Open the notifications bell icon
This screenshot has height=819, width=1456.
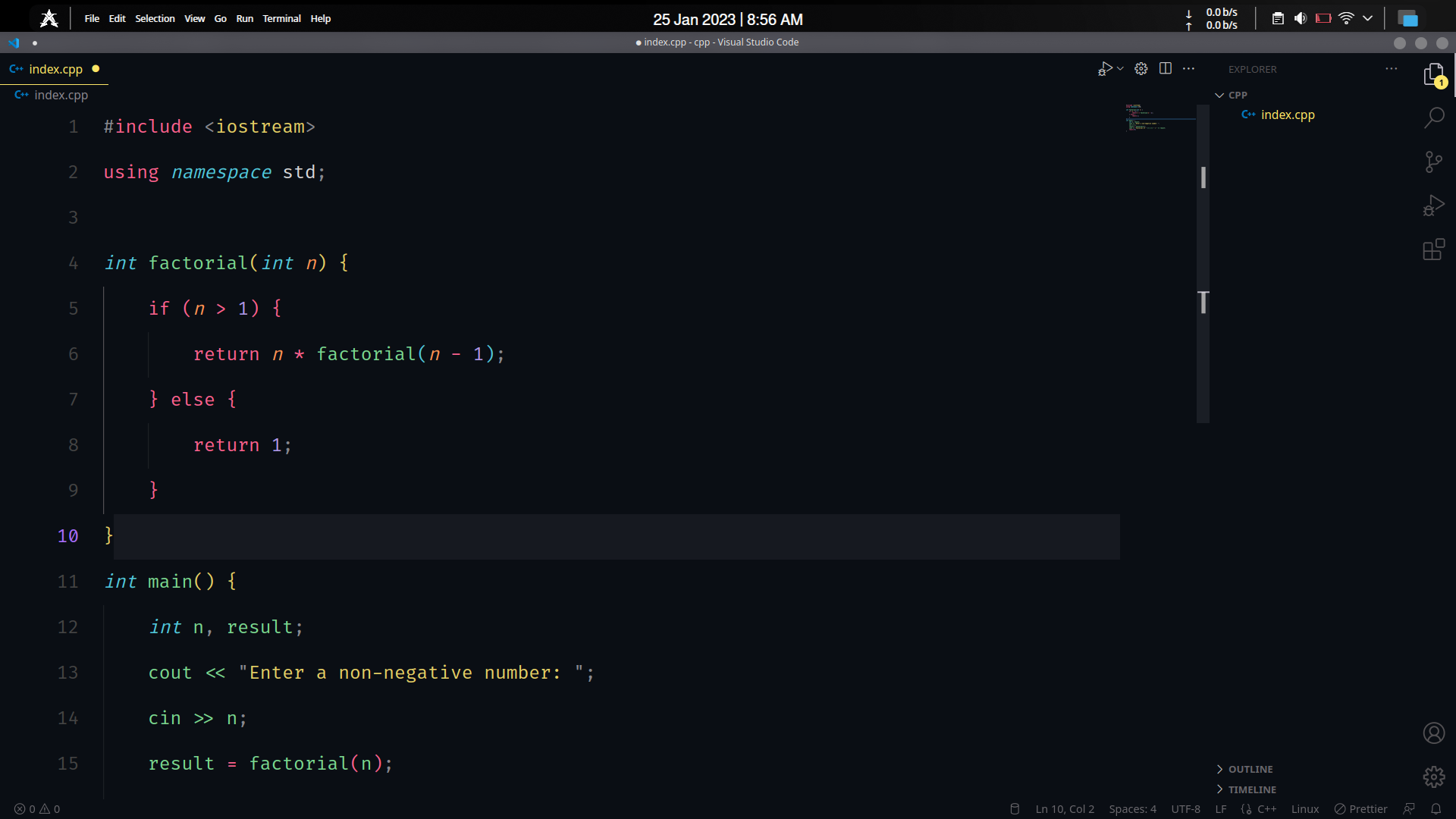click(1436, 809)
